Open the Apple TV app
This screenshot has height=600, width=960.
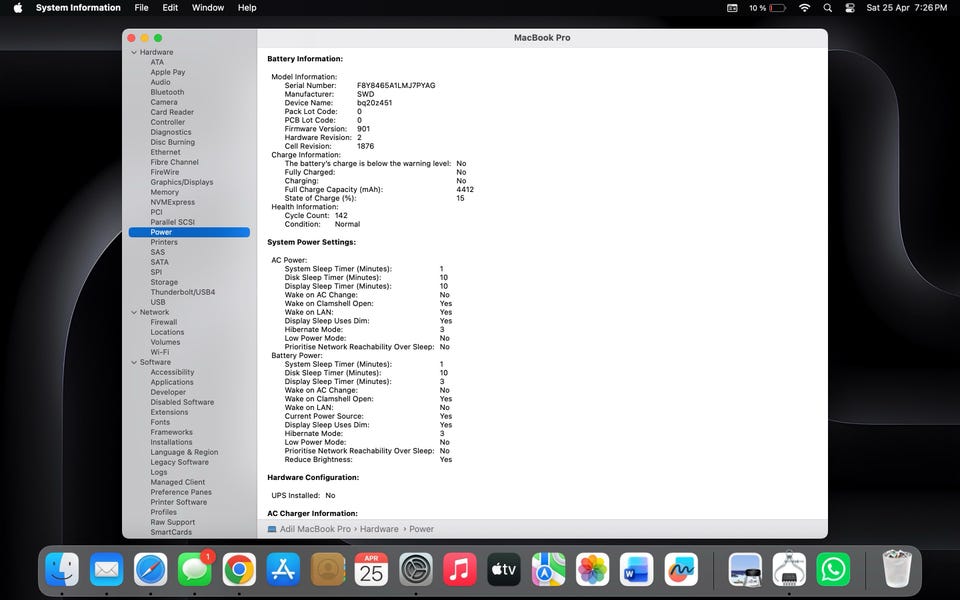[x=504, y=569]
